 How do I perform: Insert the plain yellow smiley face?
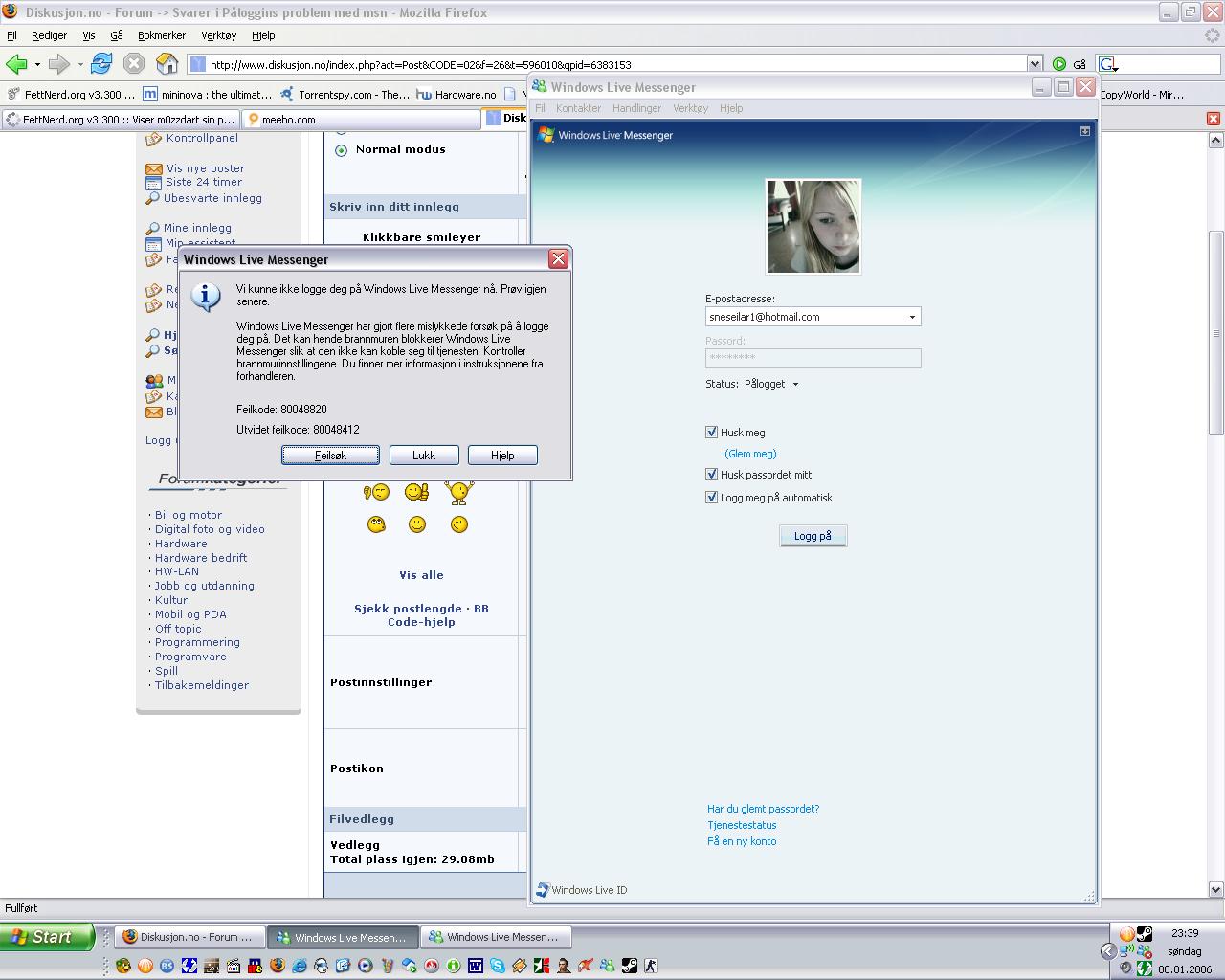click(x=417, y=524)
